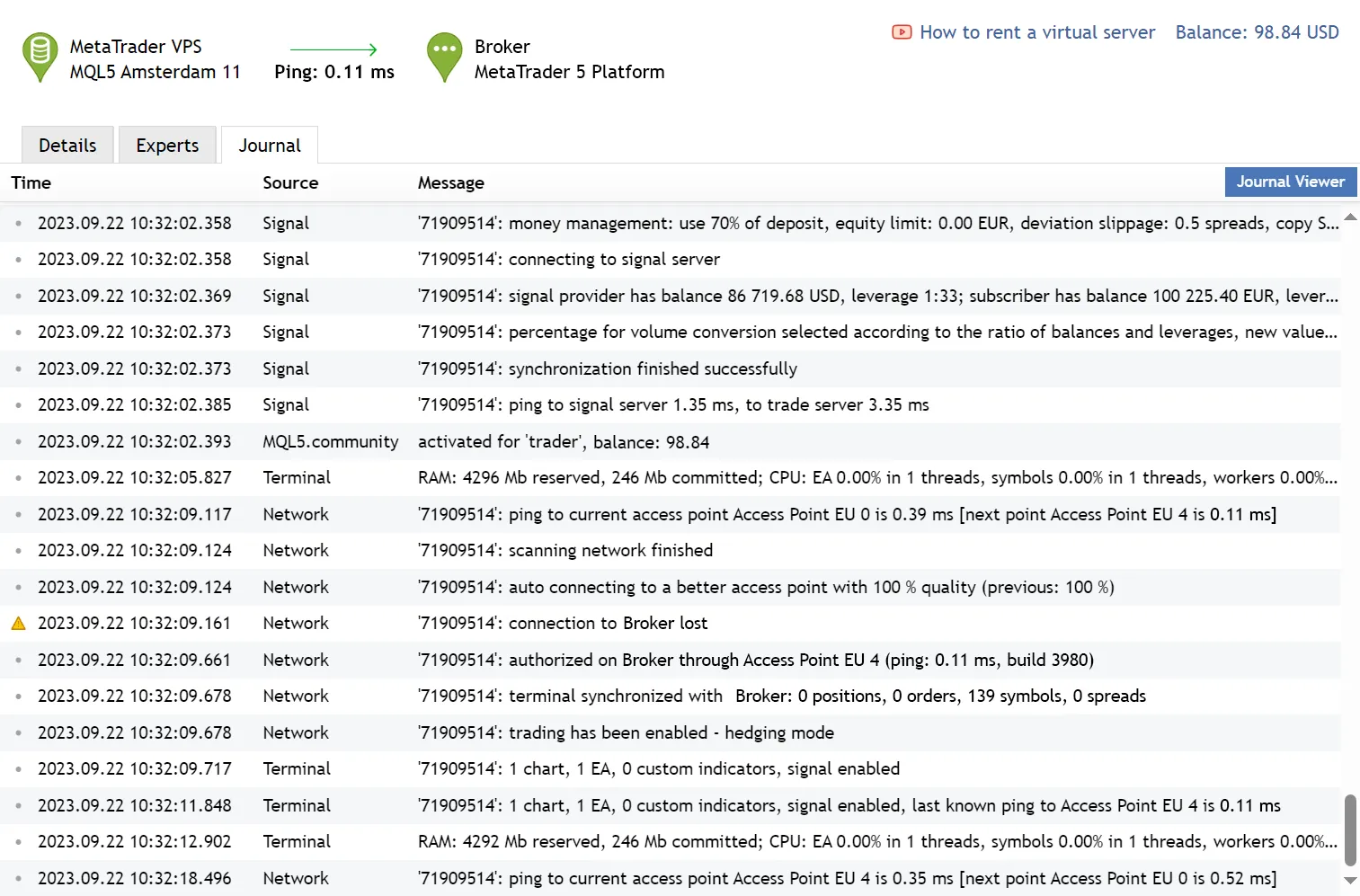Click timestamp 2023.09.22 10:32:09.717
The width and height of the screenshot is (1360, 896).
tap(135, 768)
